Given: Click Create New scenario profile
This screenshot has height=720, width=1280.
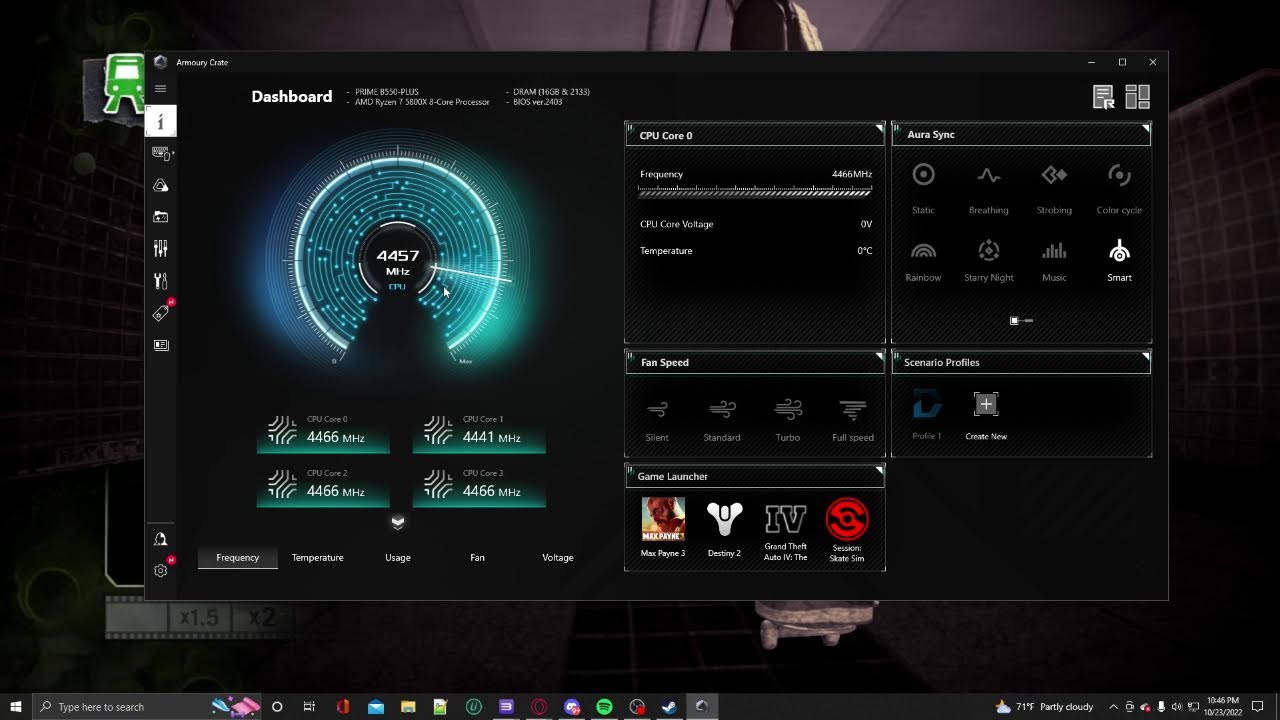Looking at the screenshot, I should click(986, 415).
